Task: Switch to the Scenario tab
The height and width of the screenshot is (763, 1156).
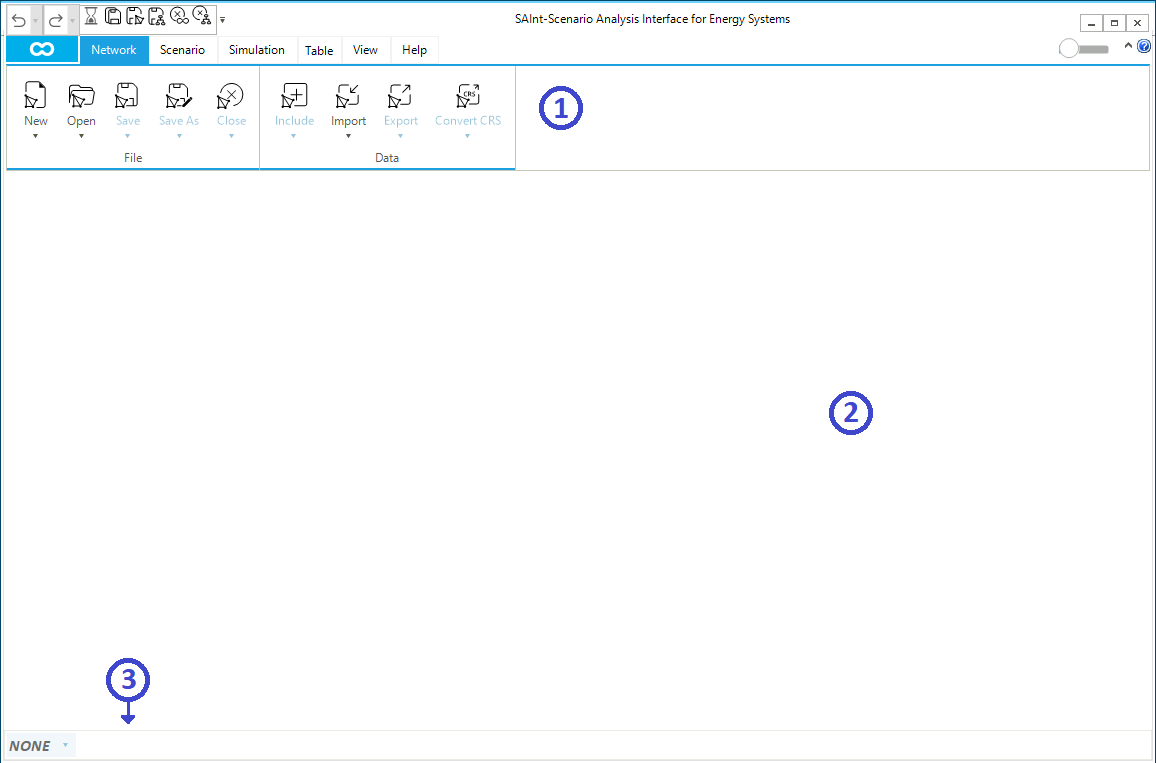Action: [x=182, y=50]
